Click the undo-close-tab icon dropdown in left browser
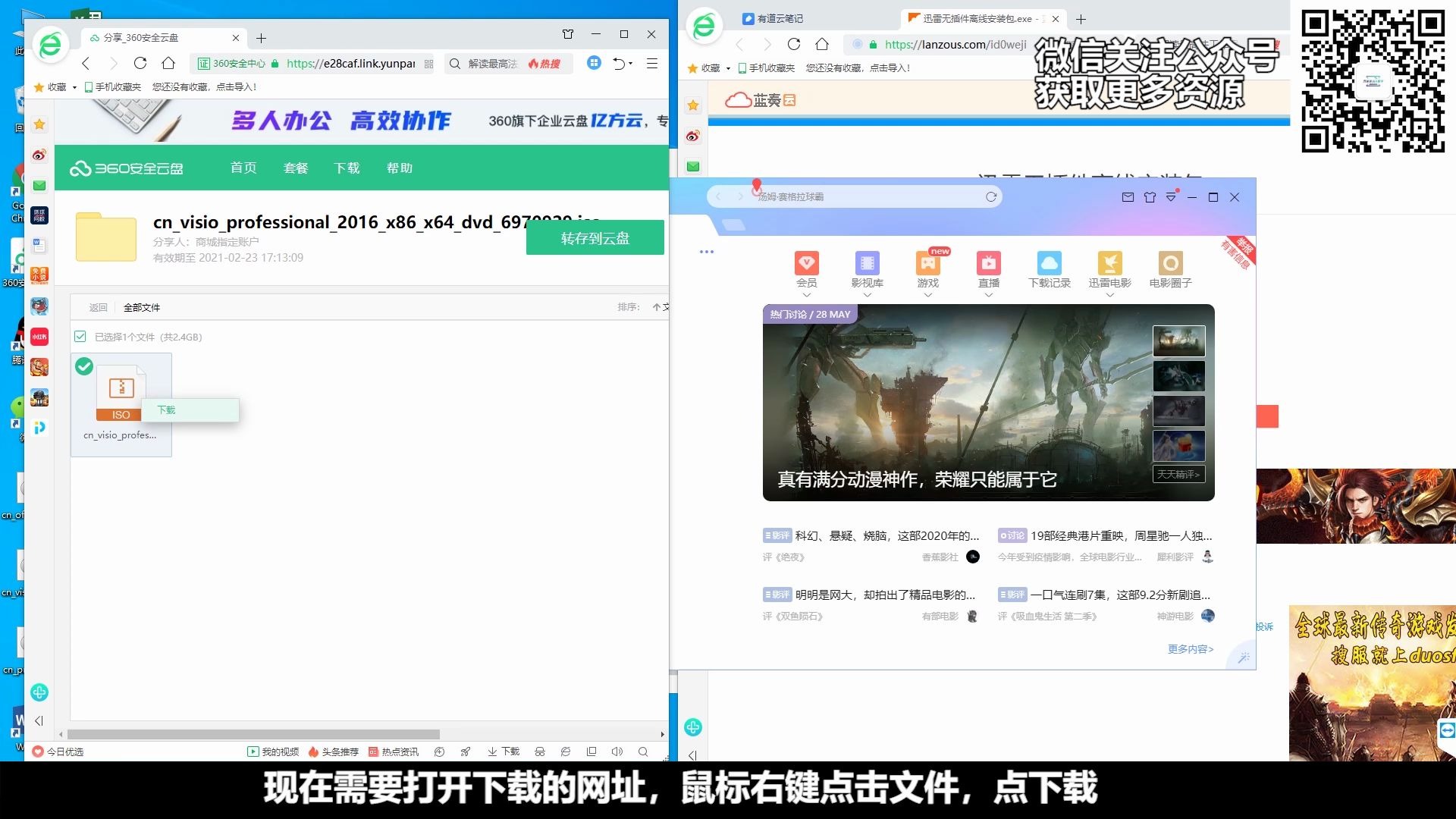 click(x=623, y=64)
